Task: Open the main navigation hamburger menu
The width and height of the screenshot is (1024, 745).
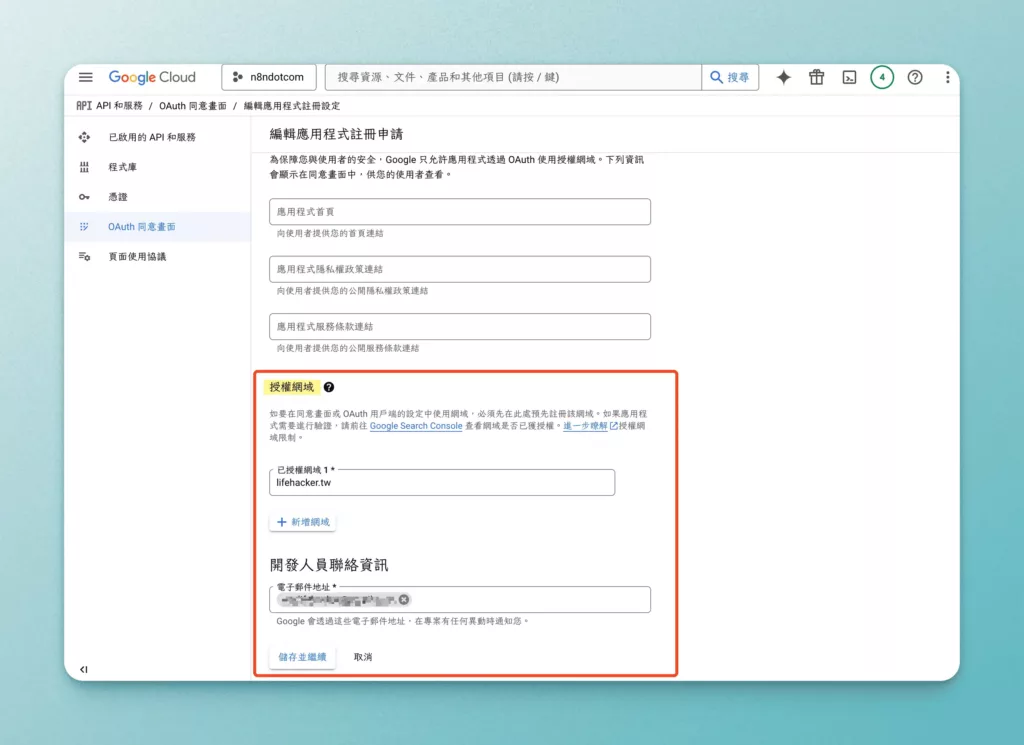Action: [86, 77]
